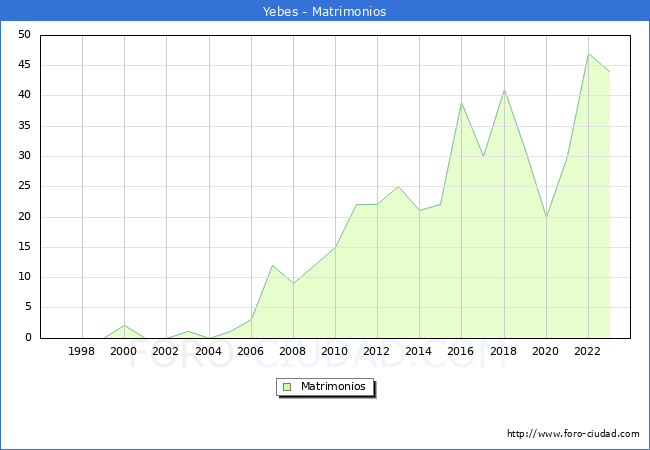The image size is (650, 450).
Task: Click the x-axis label 2018
Action: (x=504, y=351)
